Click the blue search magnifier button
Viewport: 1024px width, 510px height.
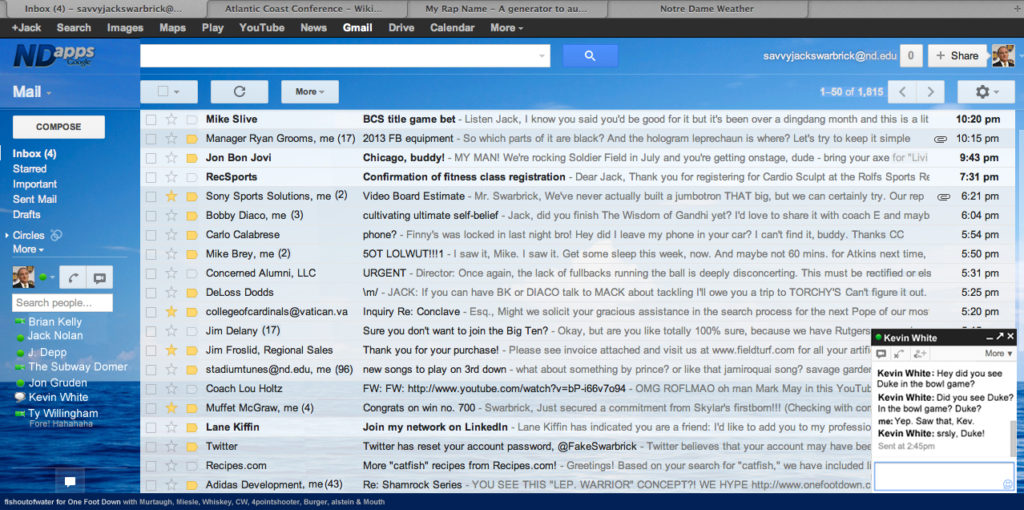click(589, 56)
